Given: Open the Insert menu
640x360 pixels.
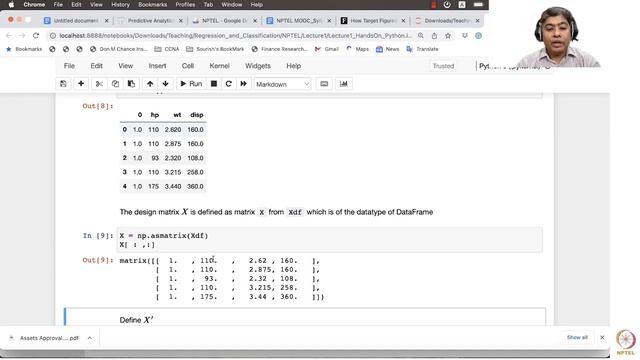Looking at the screenshot, I should pos(157,66).
